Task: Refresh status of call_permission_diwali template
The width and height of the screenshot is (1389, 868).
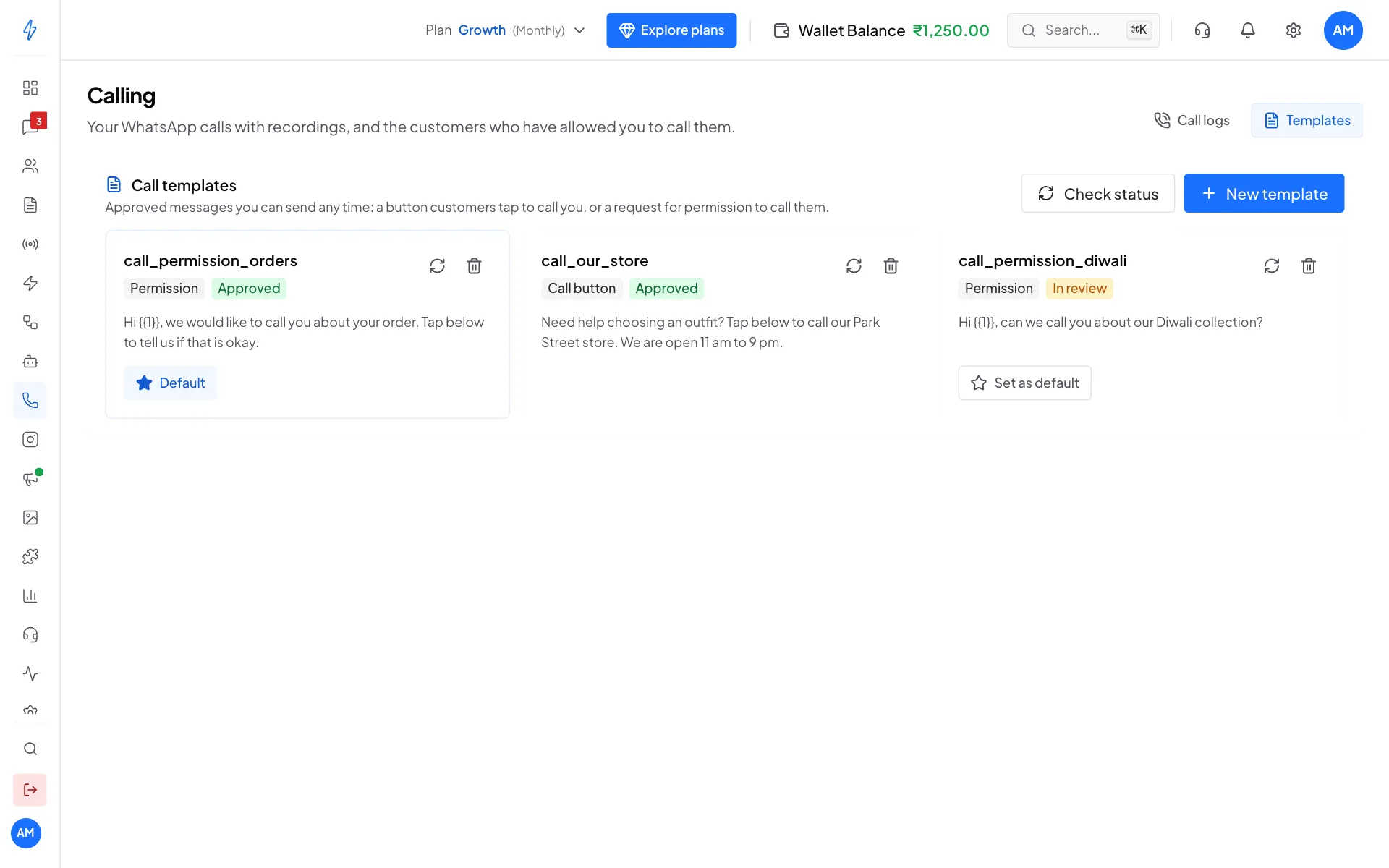Action: tap(1271, 265)
